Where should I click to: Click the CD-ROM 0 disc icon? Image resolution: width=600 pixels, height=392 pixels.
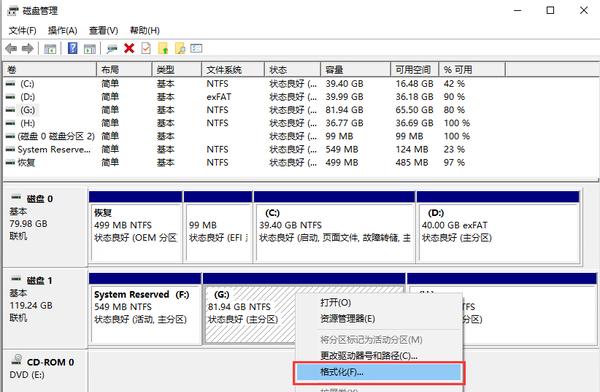(17, 359)
